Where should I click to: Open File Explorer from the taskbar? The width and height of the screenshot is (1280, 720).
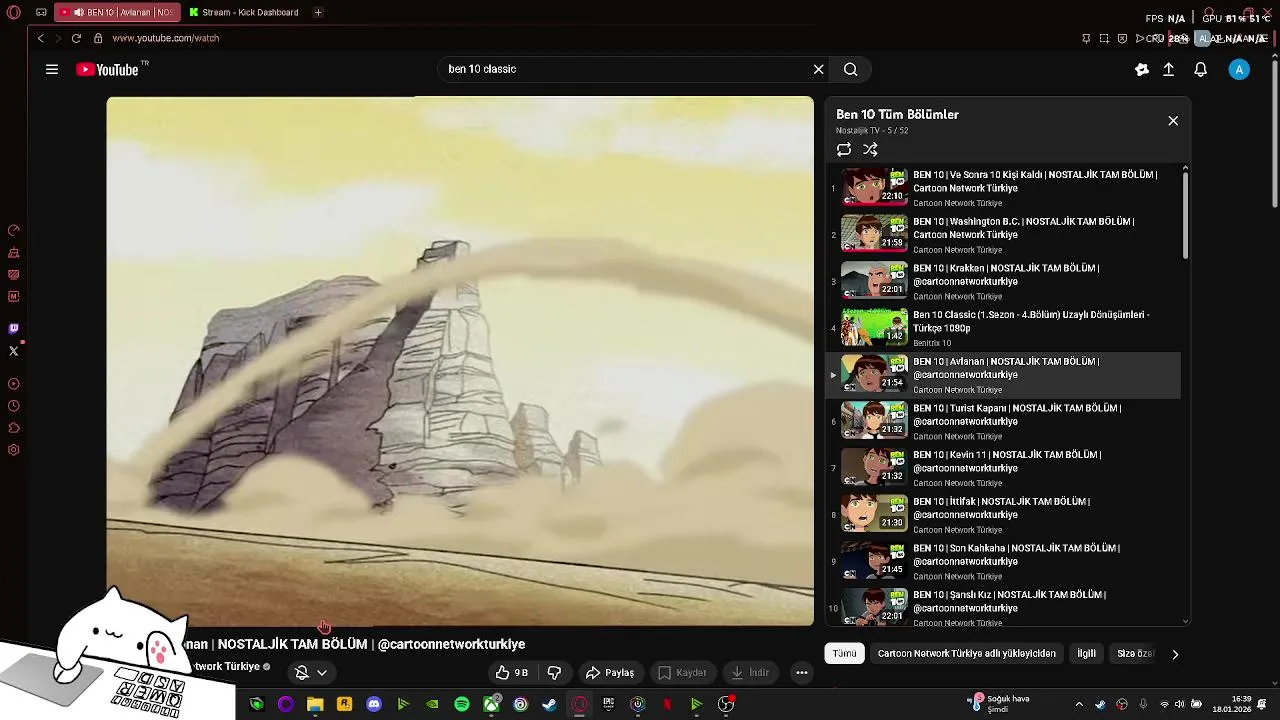point(315,705)
